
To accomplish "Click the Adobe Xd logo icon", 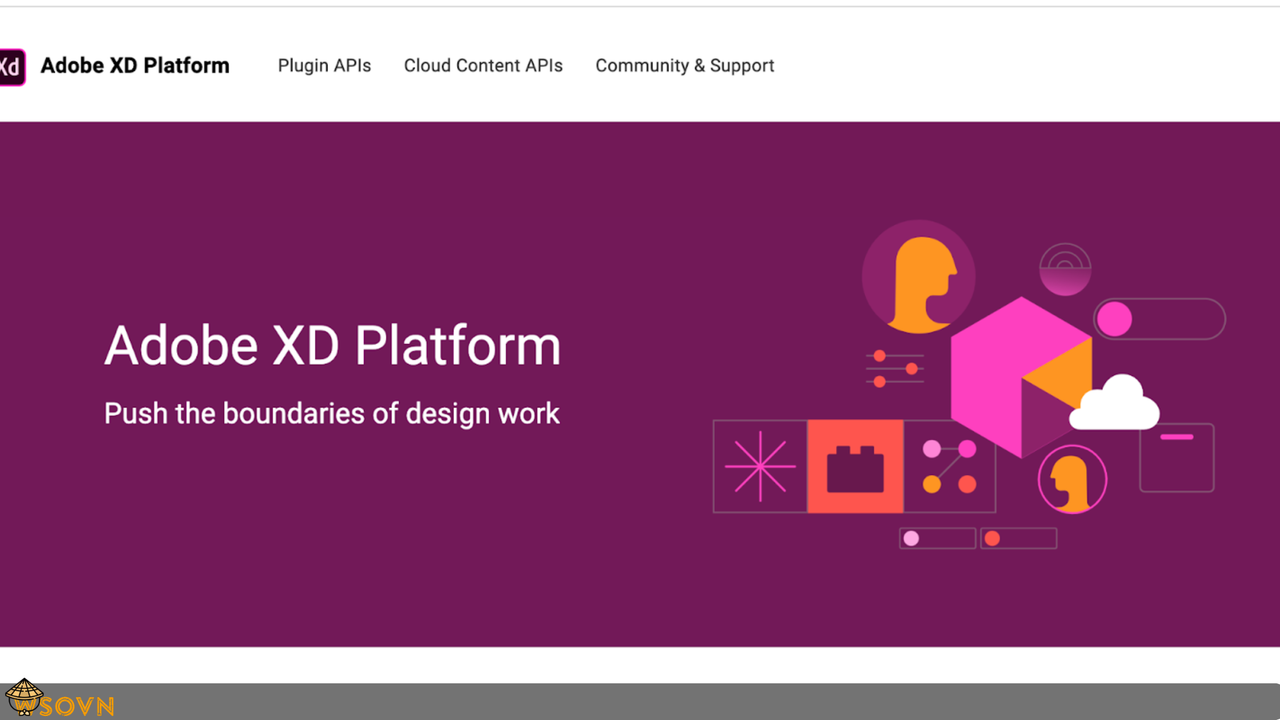I will [x=11, y=67].
